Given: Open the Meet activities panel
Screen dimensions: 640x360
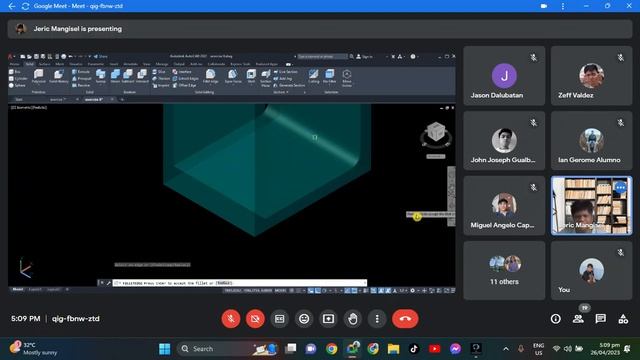Looking at the screenshot, I should 623,319.
